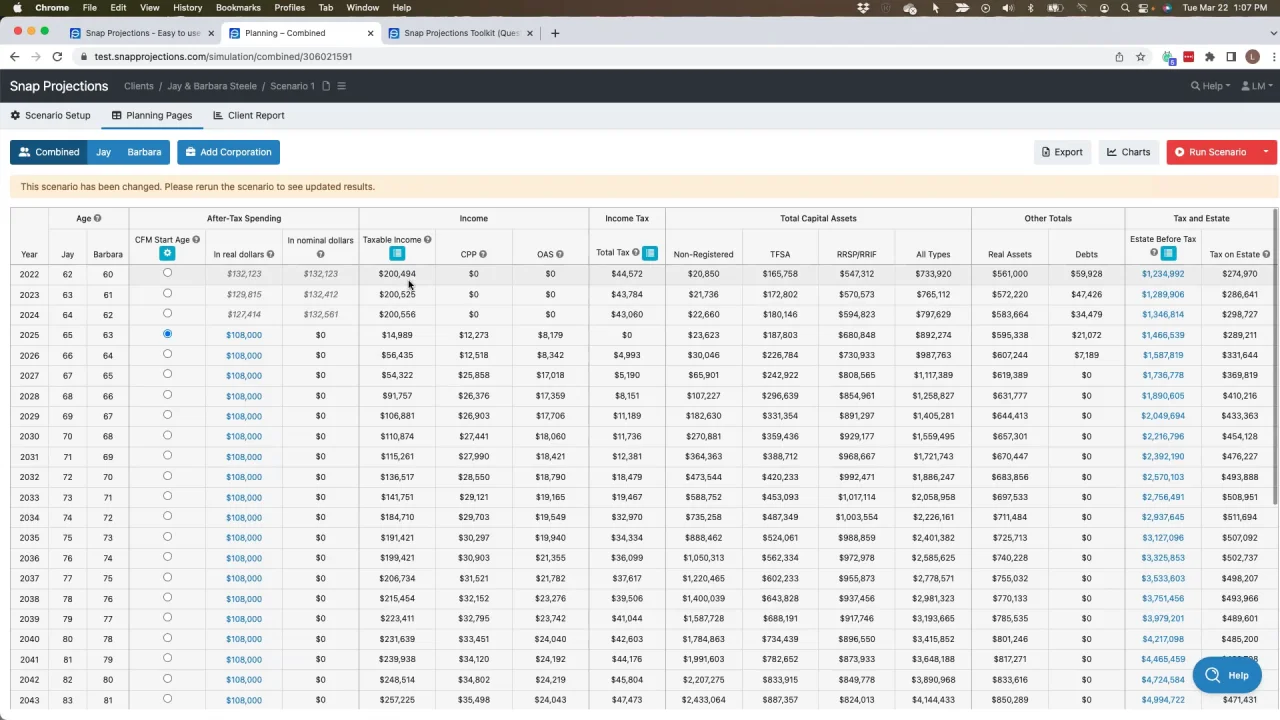
Task: Show Jay's individual view
Action: 103,152
